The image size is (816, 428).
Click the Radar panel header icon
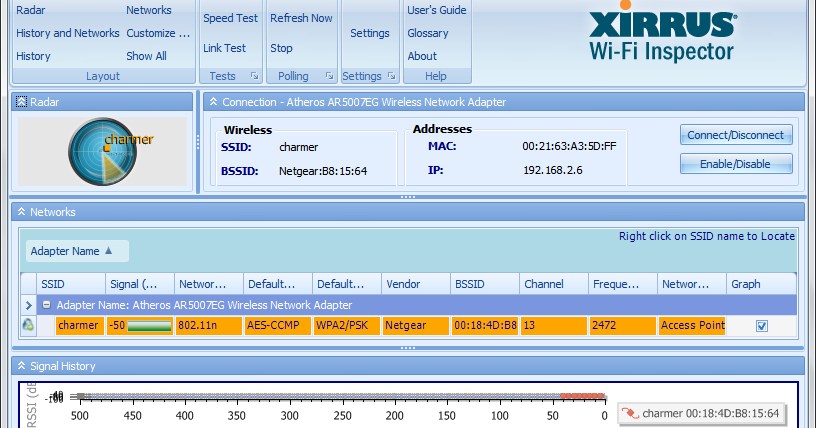(21, 102)
